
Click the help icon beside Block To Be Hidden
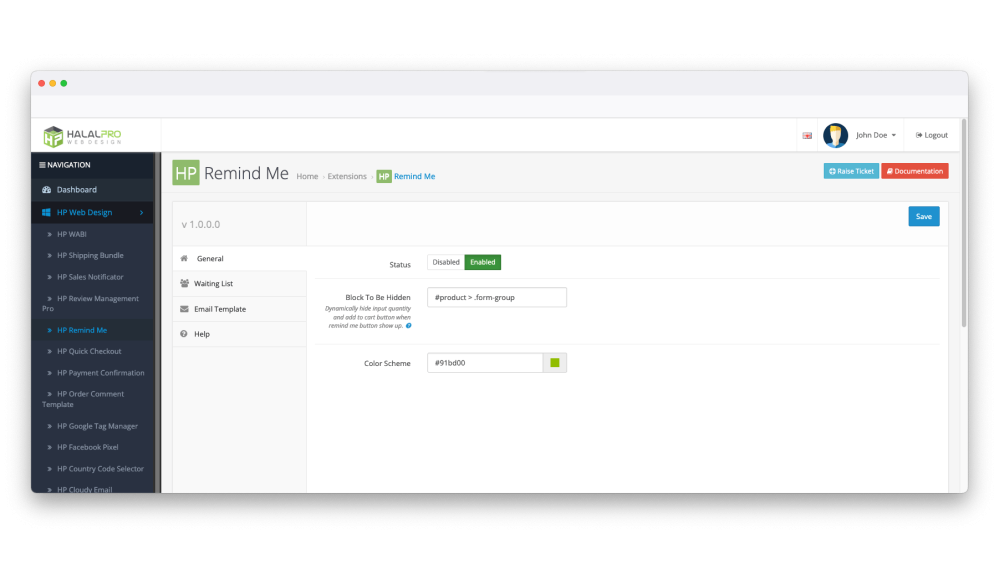[409, 326]
